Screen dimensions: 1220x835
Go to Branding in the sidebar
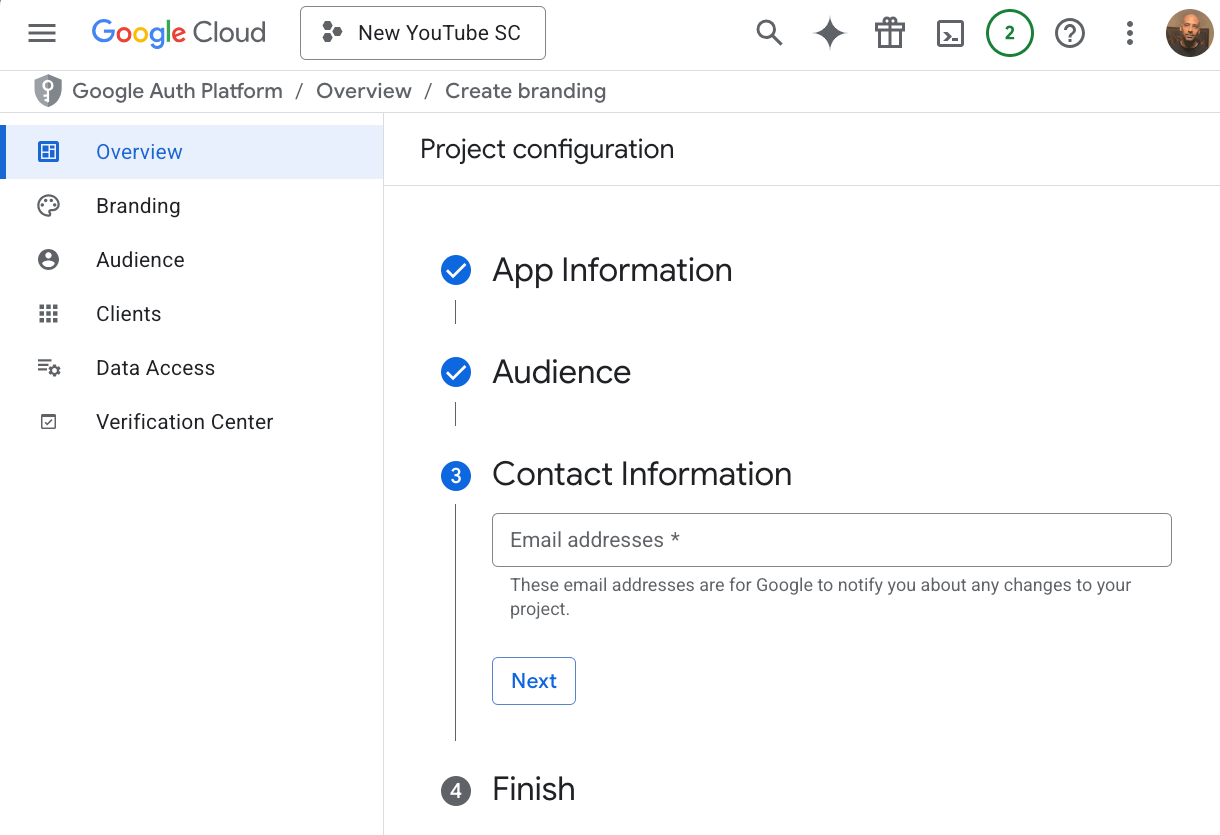click(x=138, y=206)
